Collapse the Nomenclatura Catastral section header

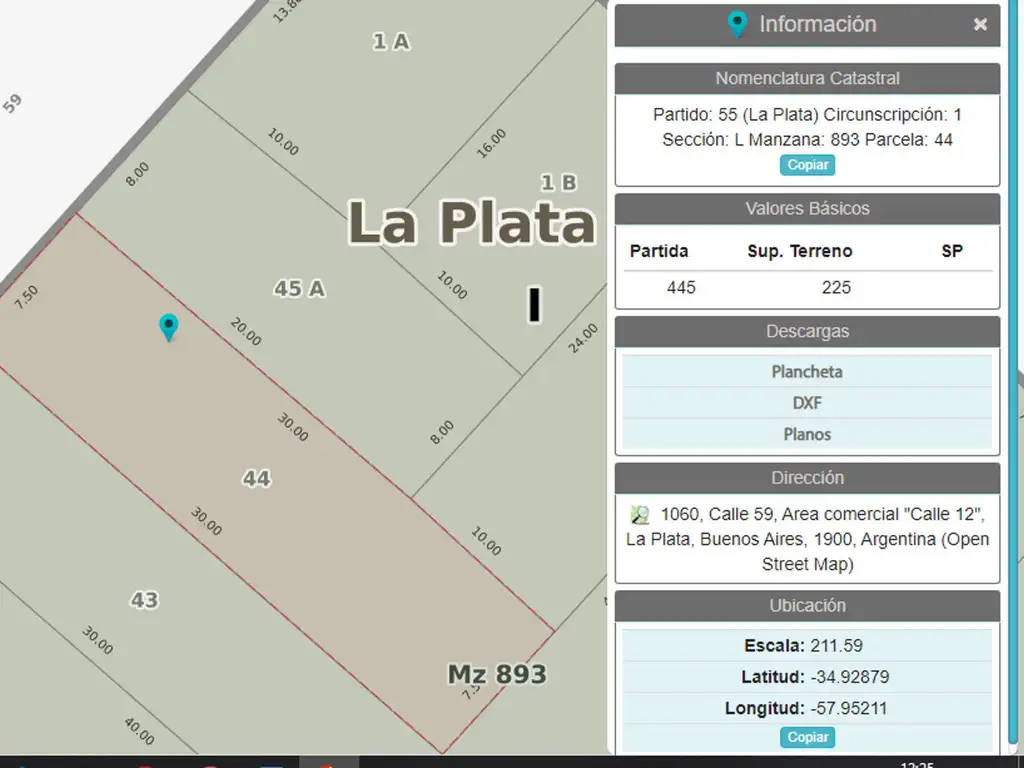807,78
